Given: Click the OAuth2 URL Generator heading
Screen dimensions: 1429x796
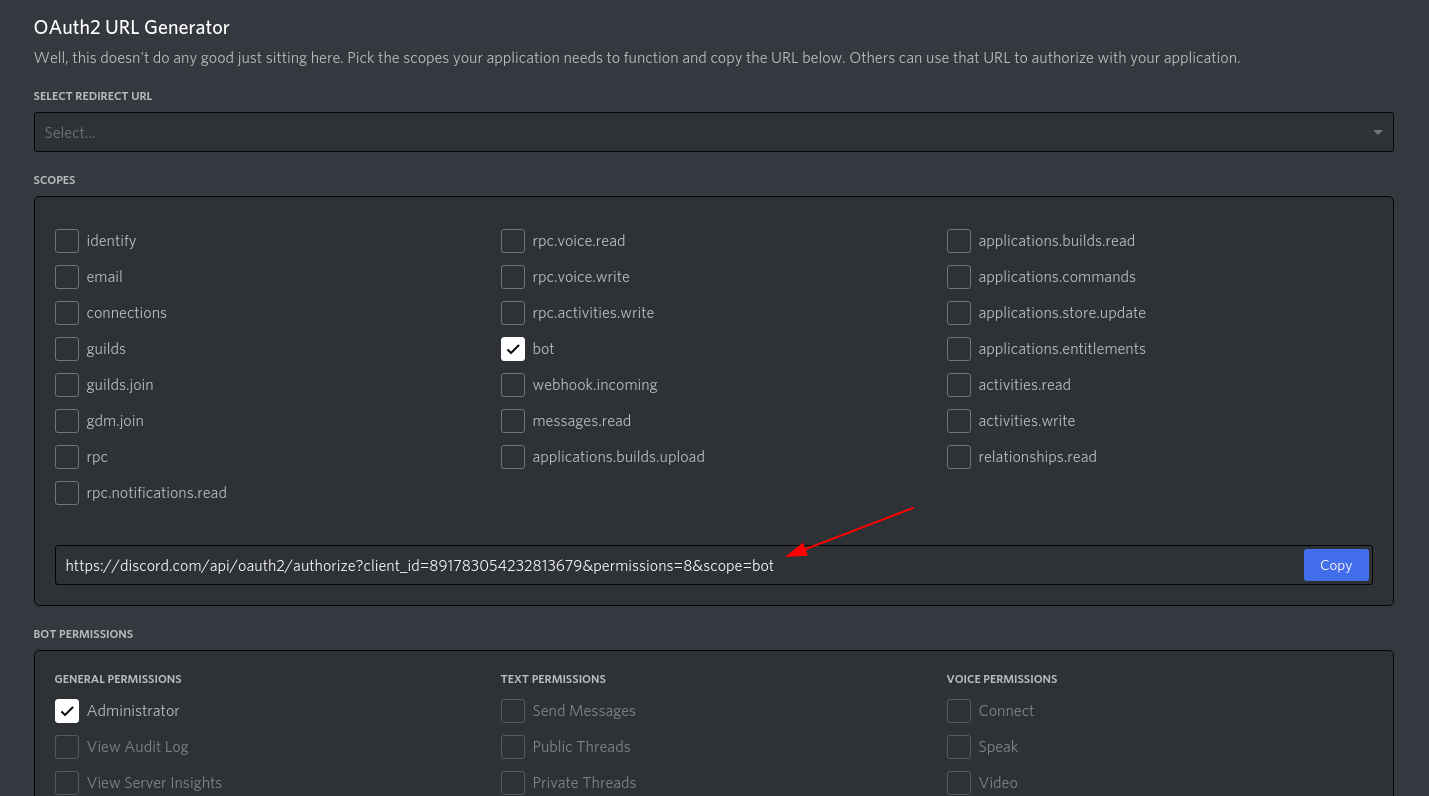Looking at the screenshot, I should pyautogui.click(x=132, y=28).
